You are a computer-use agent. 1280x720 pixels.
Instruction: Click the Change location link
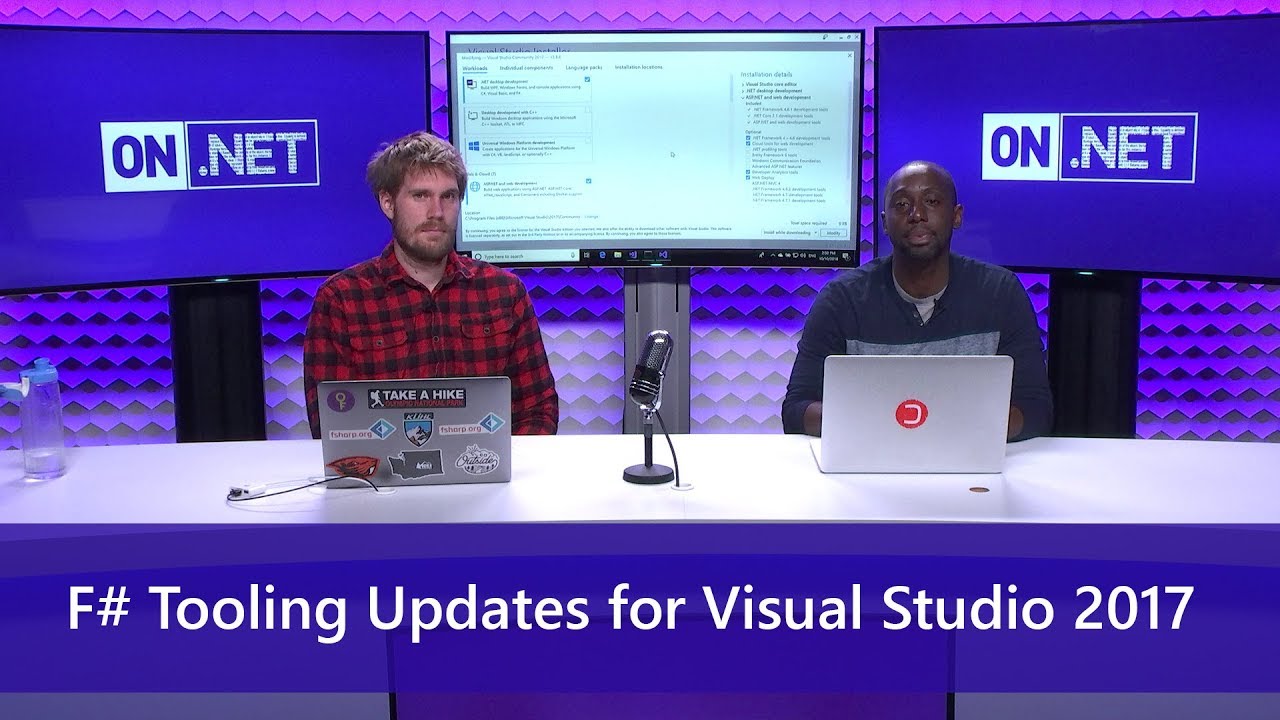click(591, 217)
